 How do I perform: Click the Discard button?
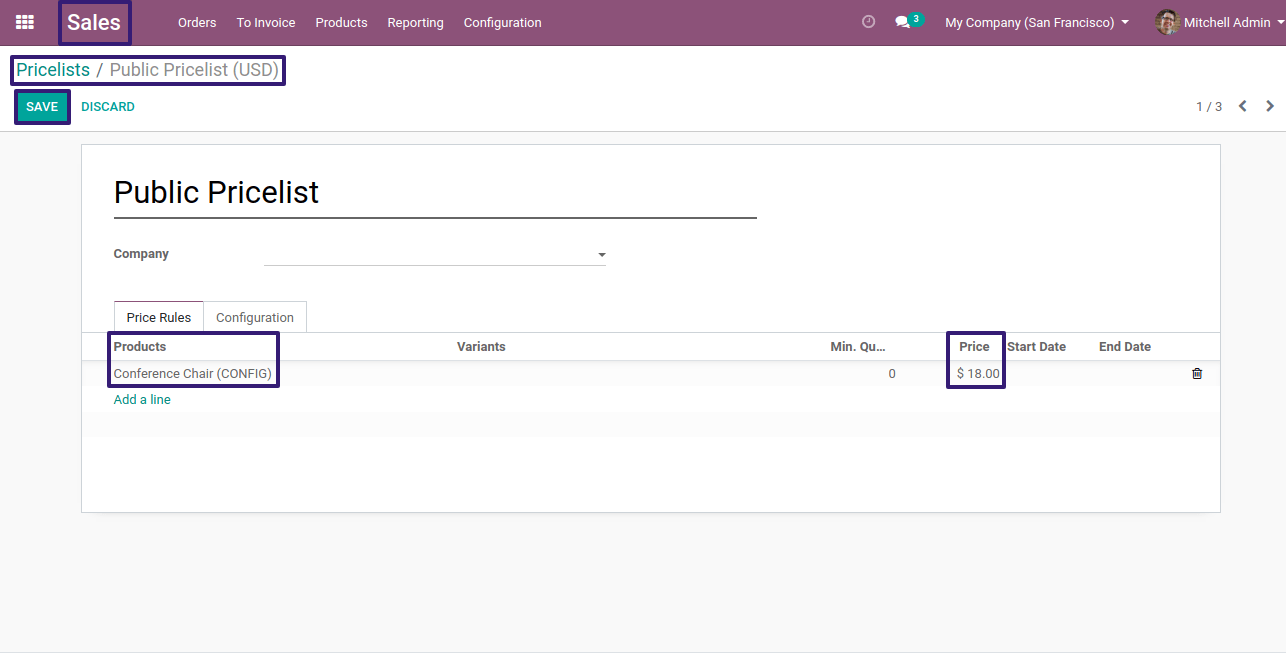pos(108,107)
